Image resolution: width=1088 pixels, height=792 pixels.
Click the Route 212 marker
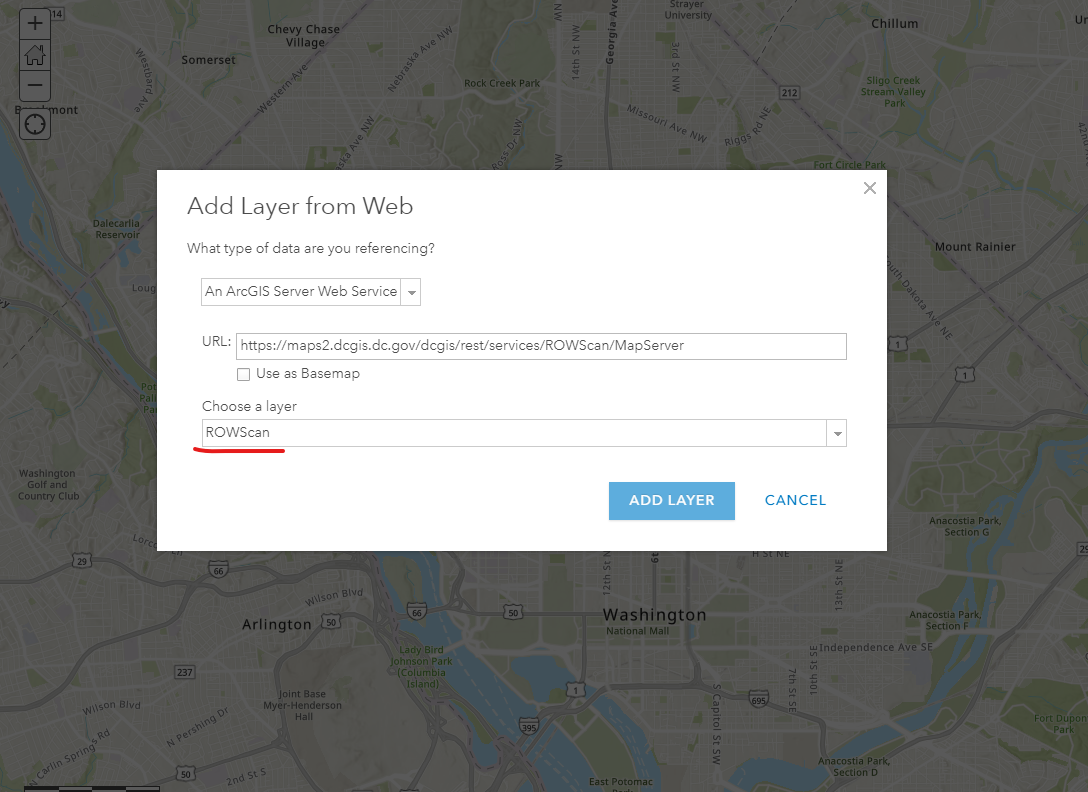pyautogui.click(x=789, y=92)
